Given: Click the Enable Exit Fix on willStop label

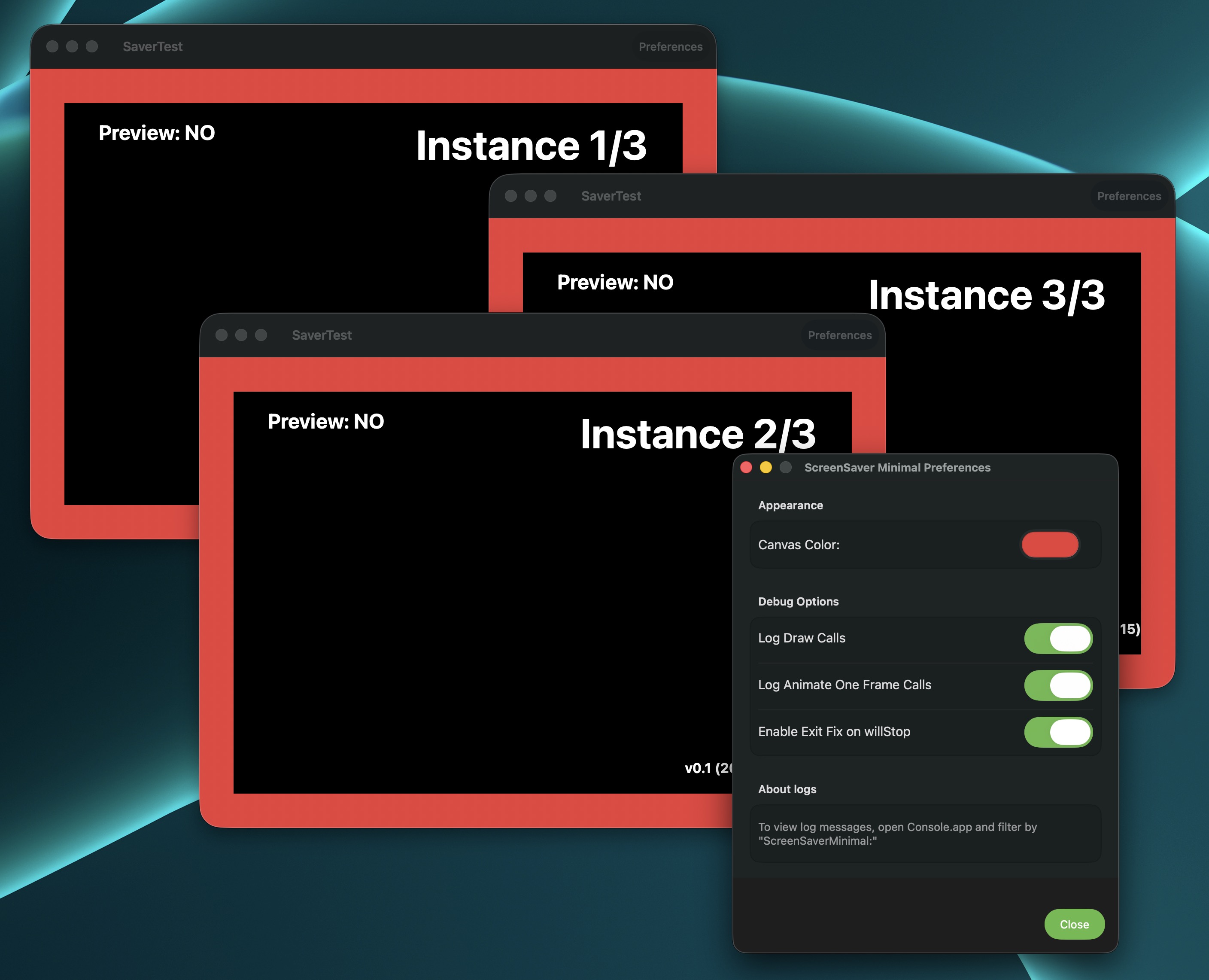Looking at the screenshot, I should click(834, 732).
